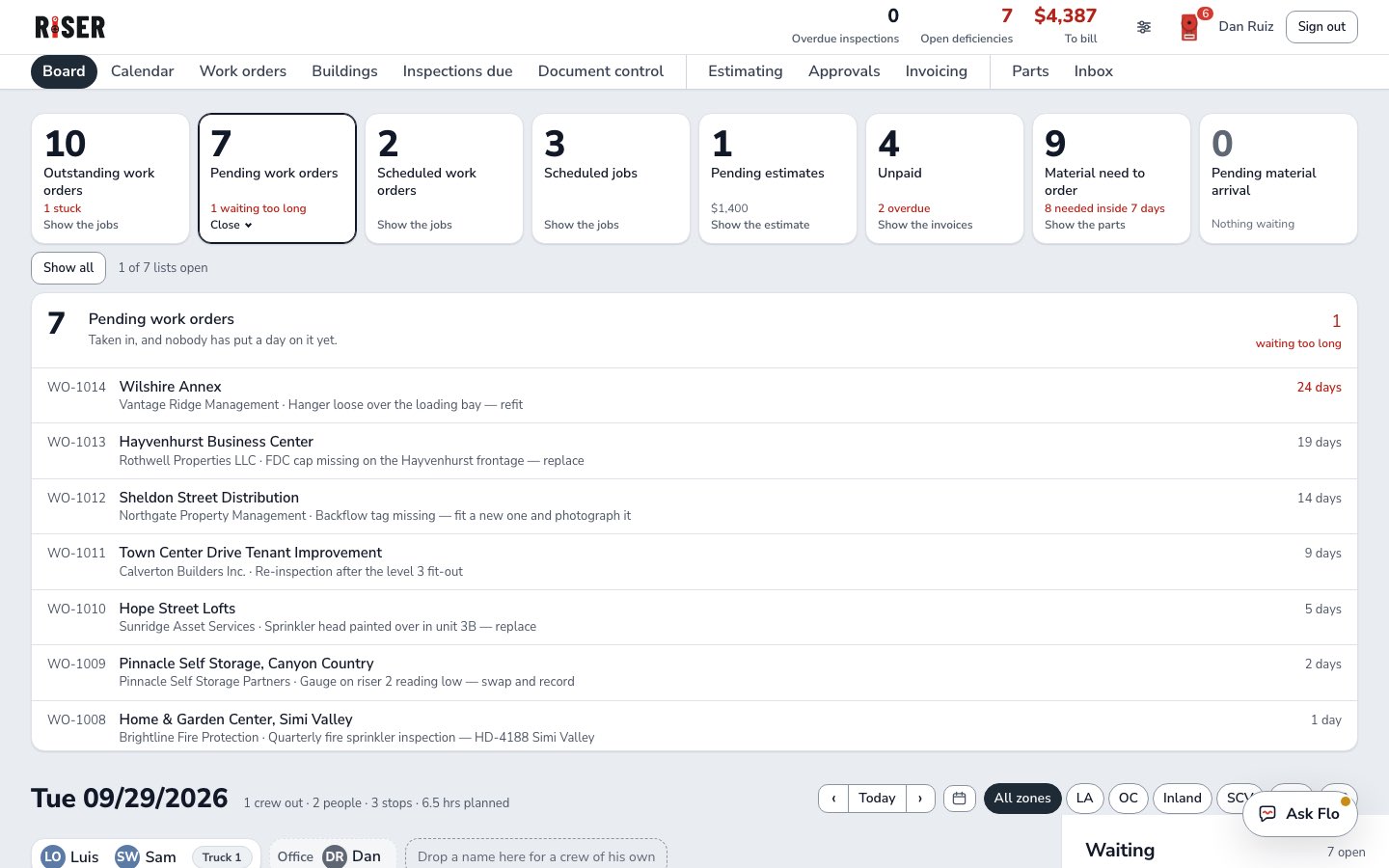
Task: Open the calendar date picker icon
Action: [959, 799]
